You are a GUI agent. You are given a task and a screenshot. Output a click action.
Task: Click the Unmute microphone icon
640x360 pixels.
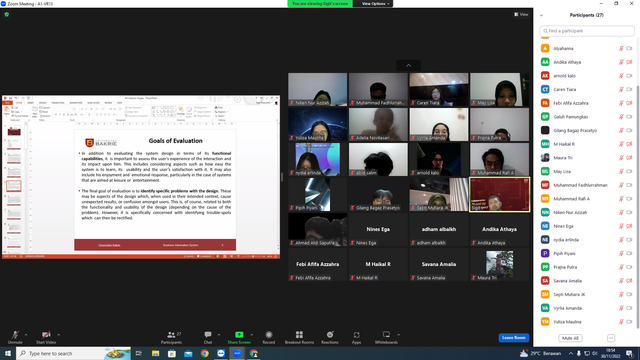15,335
